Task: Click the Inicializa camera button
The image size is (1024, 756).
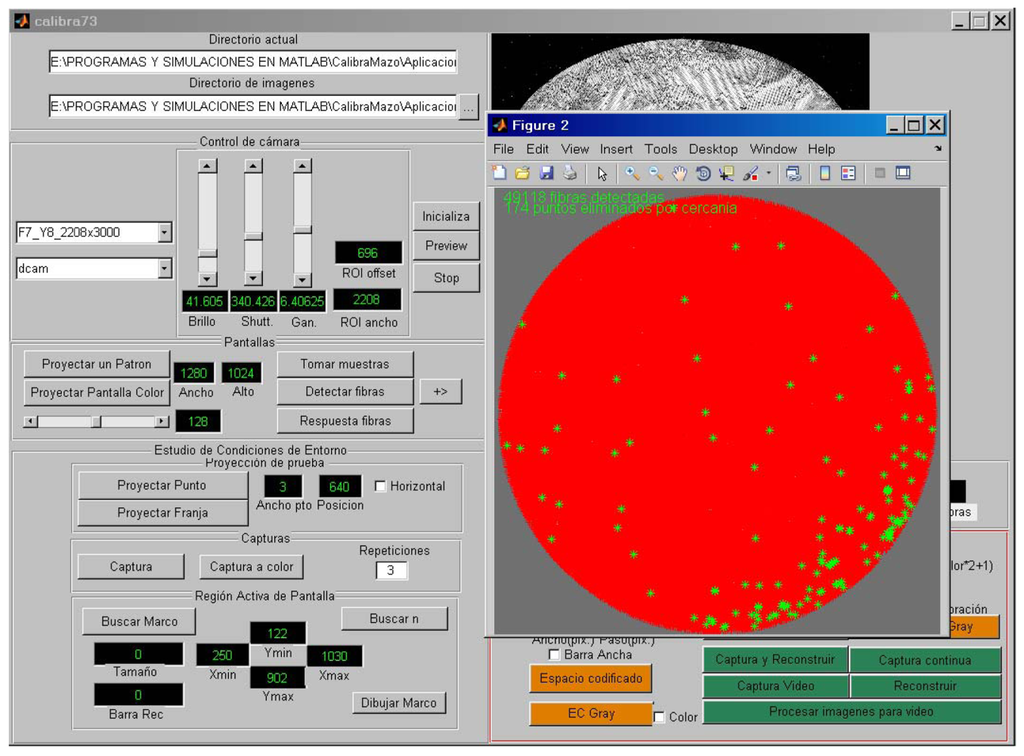Action: click(x=446, y=216)
